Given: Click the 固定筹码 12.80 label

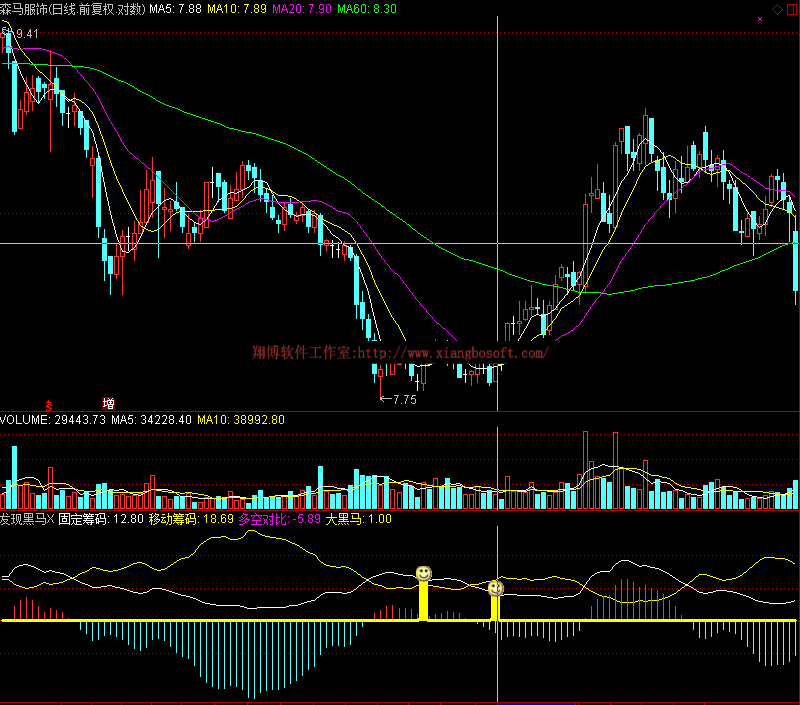Looking at the screenshot, I should pos(100,520).
